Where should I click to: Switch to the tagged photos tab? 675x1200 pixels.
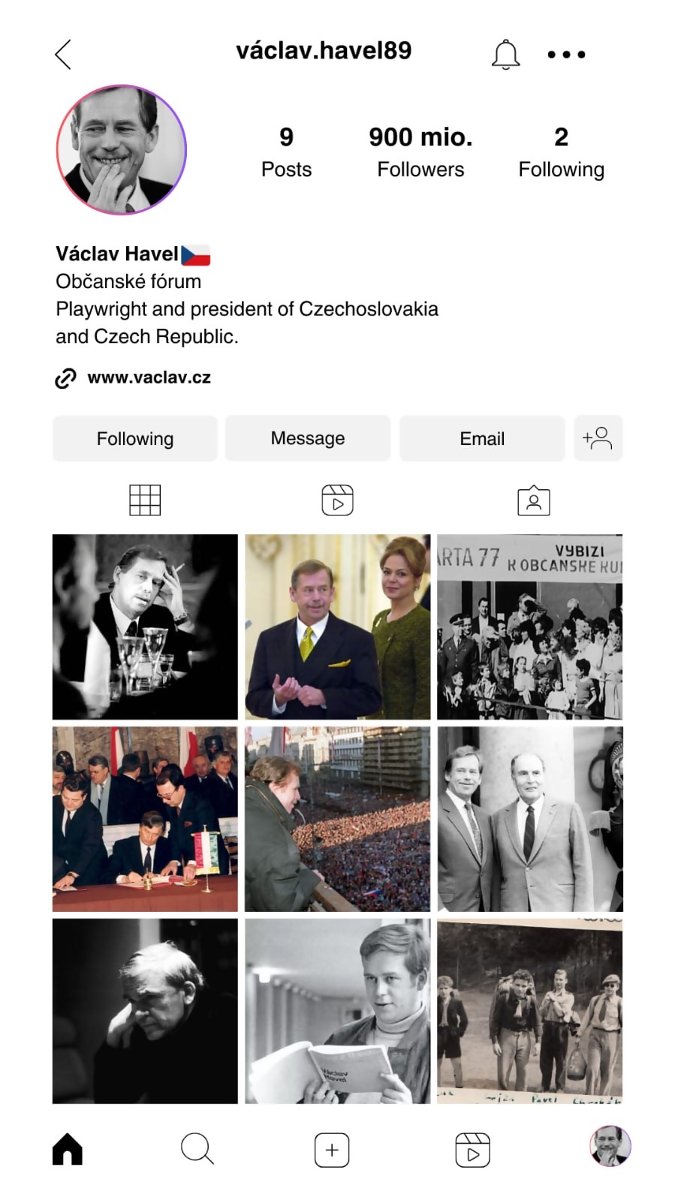pyautogui.click(x=534, y=500)
